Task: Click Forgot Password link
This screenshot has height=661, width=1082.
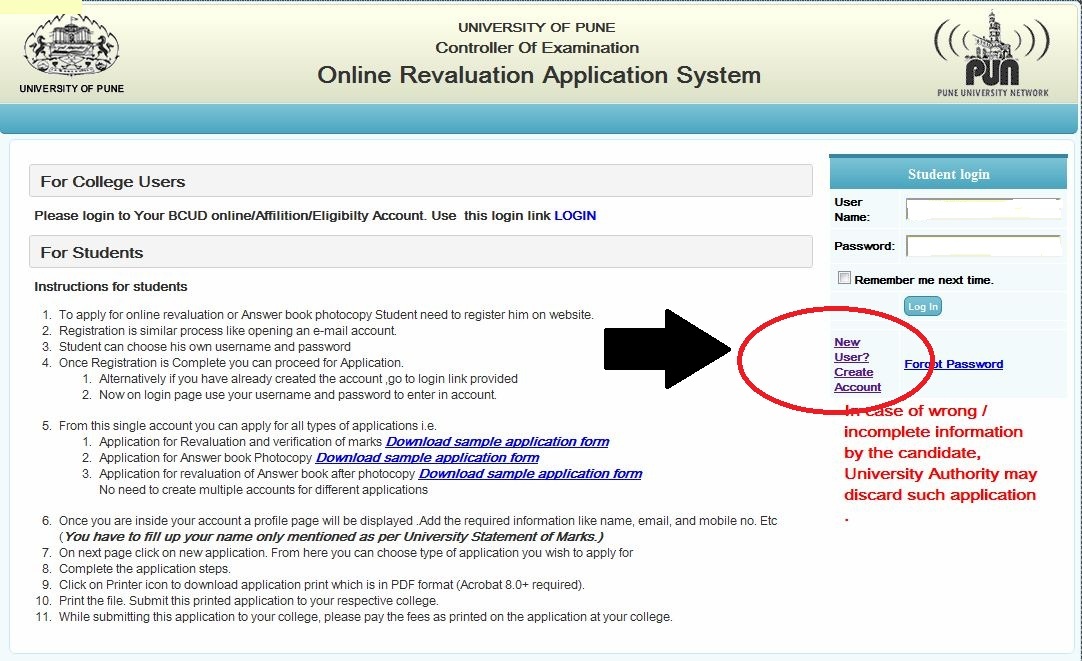Action: pyautogui.click(x=953, y=364)
